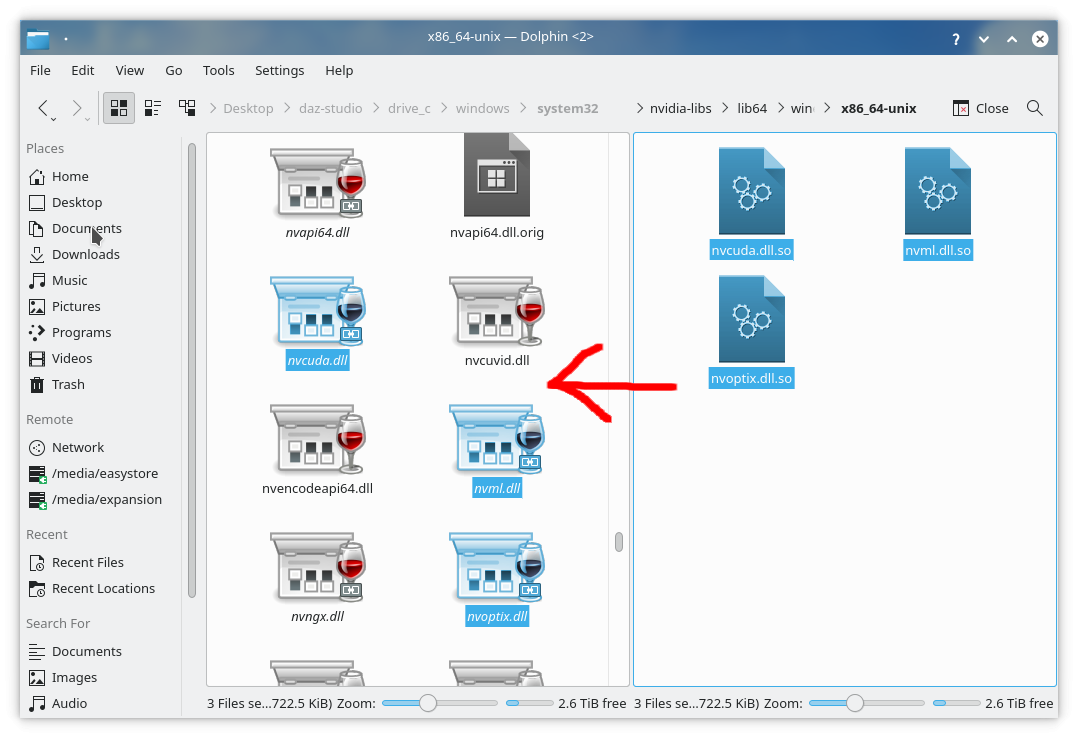
Task: Select nvml.dll in left pane
Action: (496, 439)
